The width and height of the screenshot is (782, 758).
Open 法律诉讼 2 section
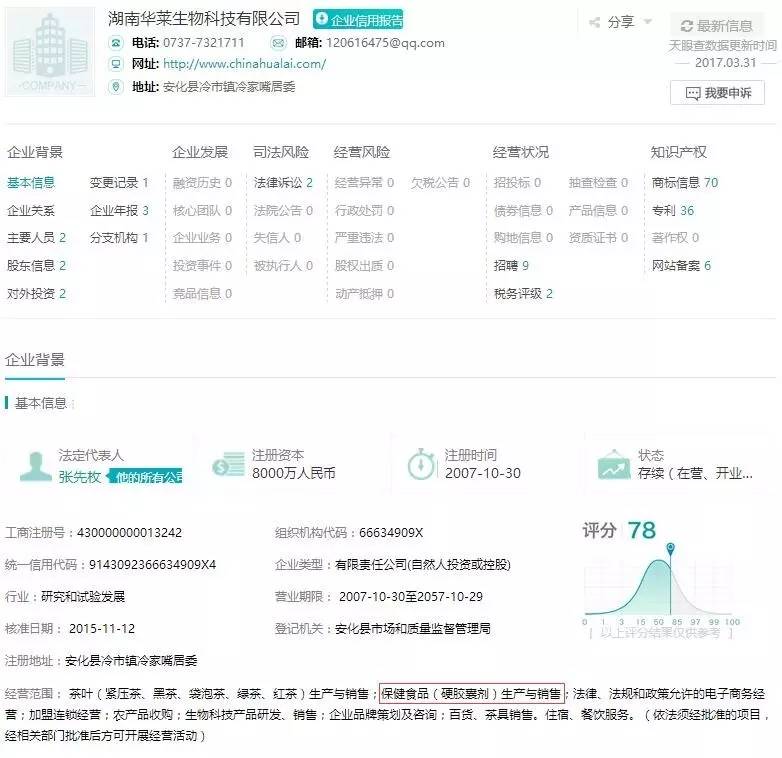click(283, 183)
